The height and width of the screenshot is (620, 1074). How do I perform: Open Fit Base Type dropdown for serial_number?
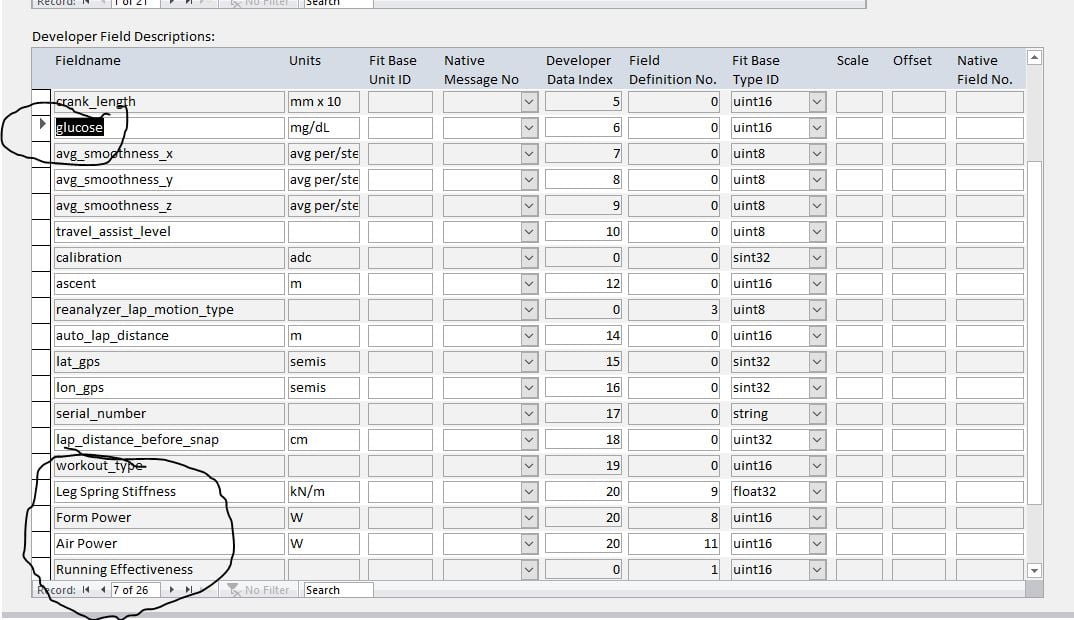pyautogui.click(x=817, y=414)
